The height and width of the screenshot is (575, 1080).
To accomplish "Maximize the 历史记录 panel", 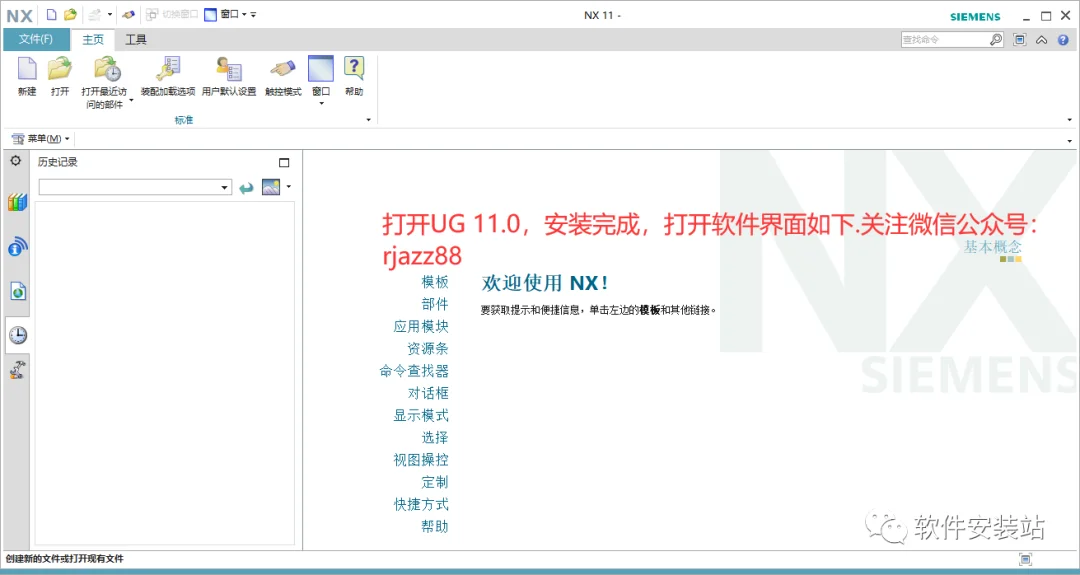I will [284, 163].
